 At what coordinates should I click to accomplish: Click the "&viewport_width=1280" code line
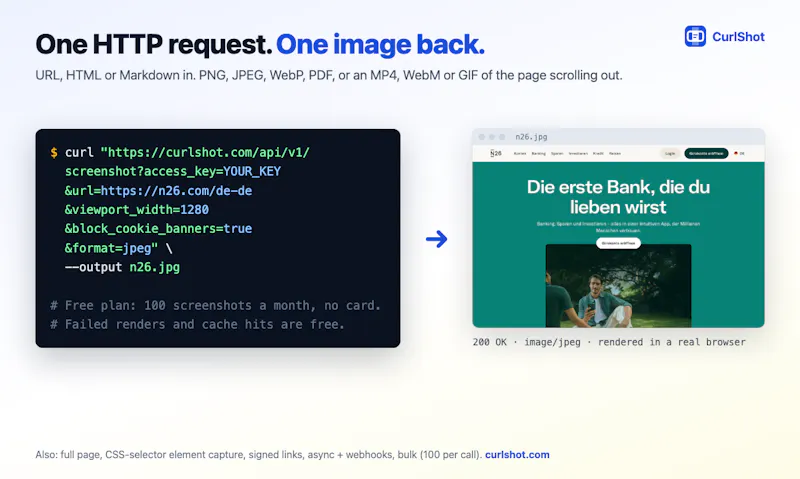pos(137,210)
